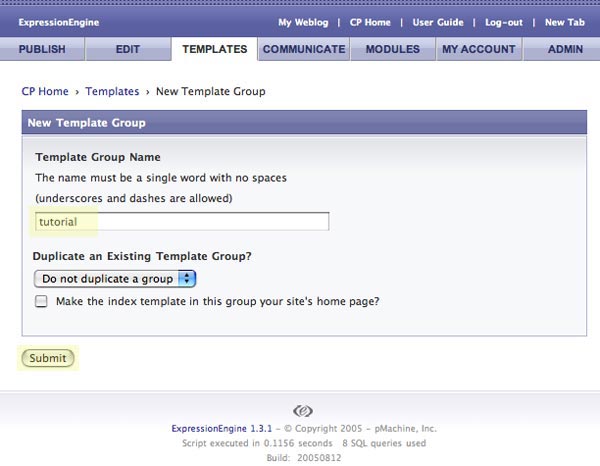This screenshot has width=600, height=466.
Task: Go to the COMMUNICATE tab
Action: coord(304,49)
